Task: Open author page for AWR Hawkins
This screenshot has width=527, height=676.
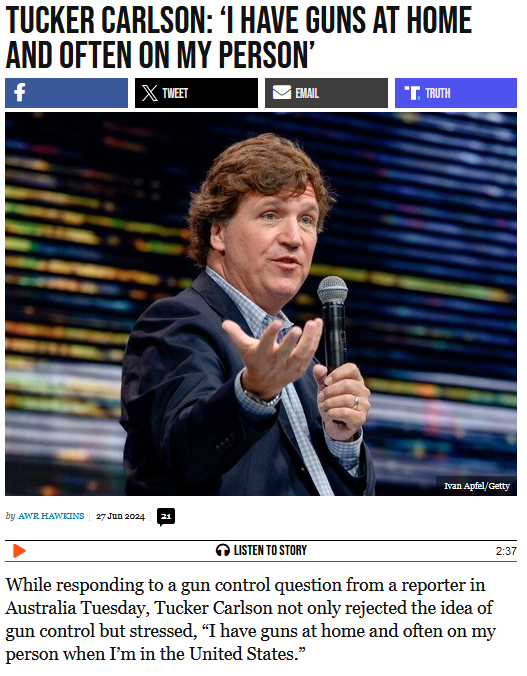Action: click(x=51, y=516)
